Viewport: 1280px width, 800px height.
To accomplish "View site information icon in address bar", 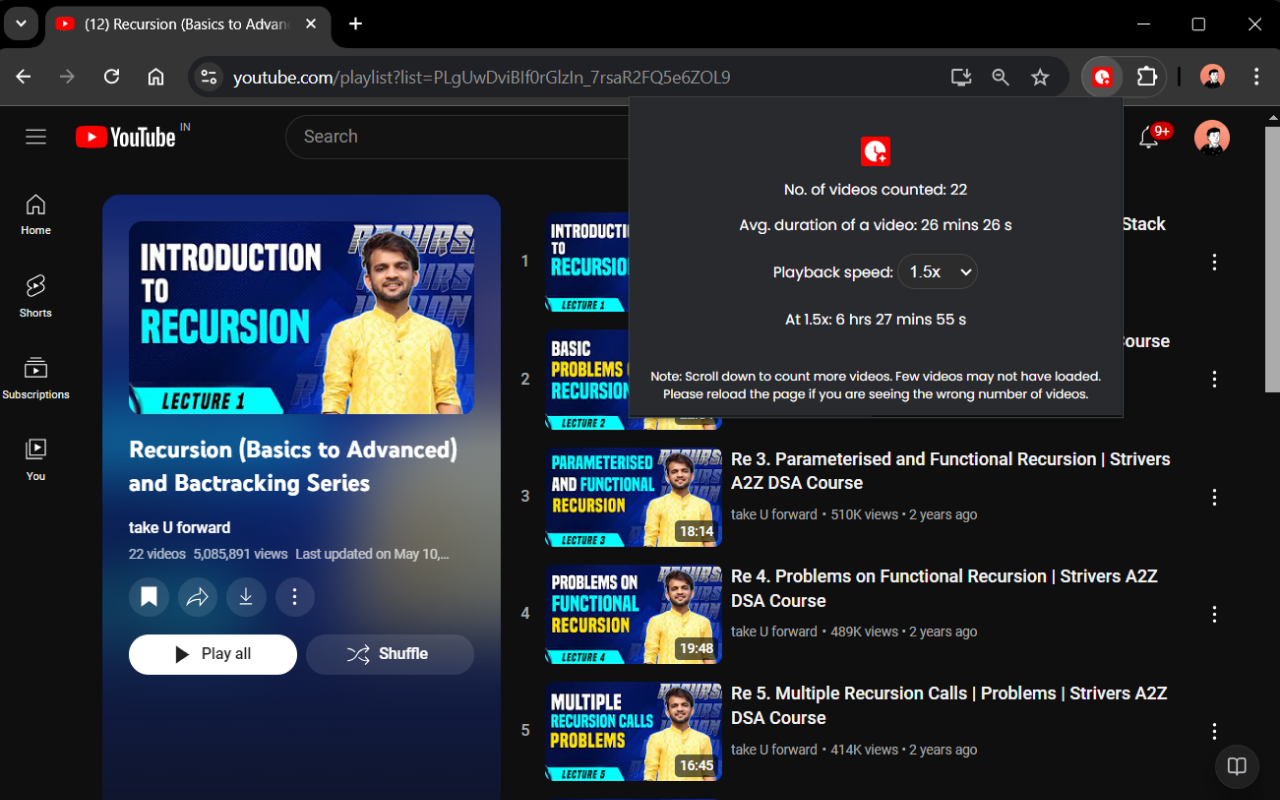I will tap(208, 77).
